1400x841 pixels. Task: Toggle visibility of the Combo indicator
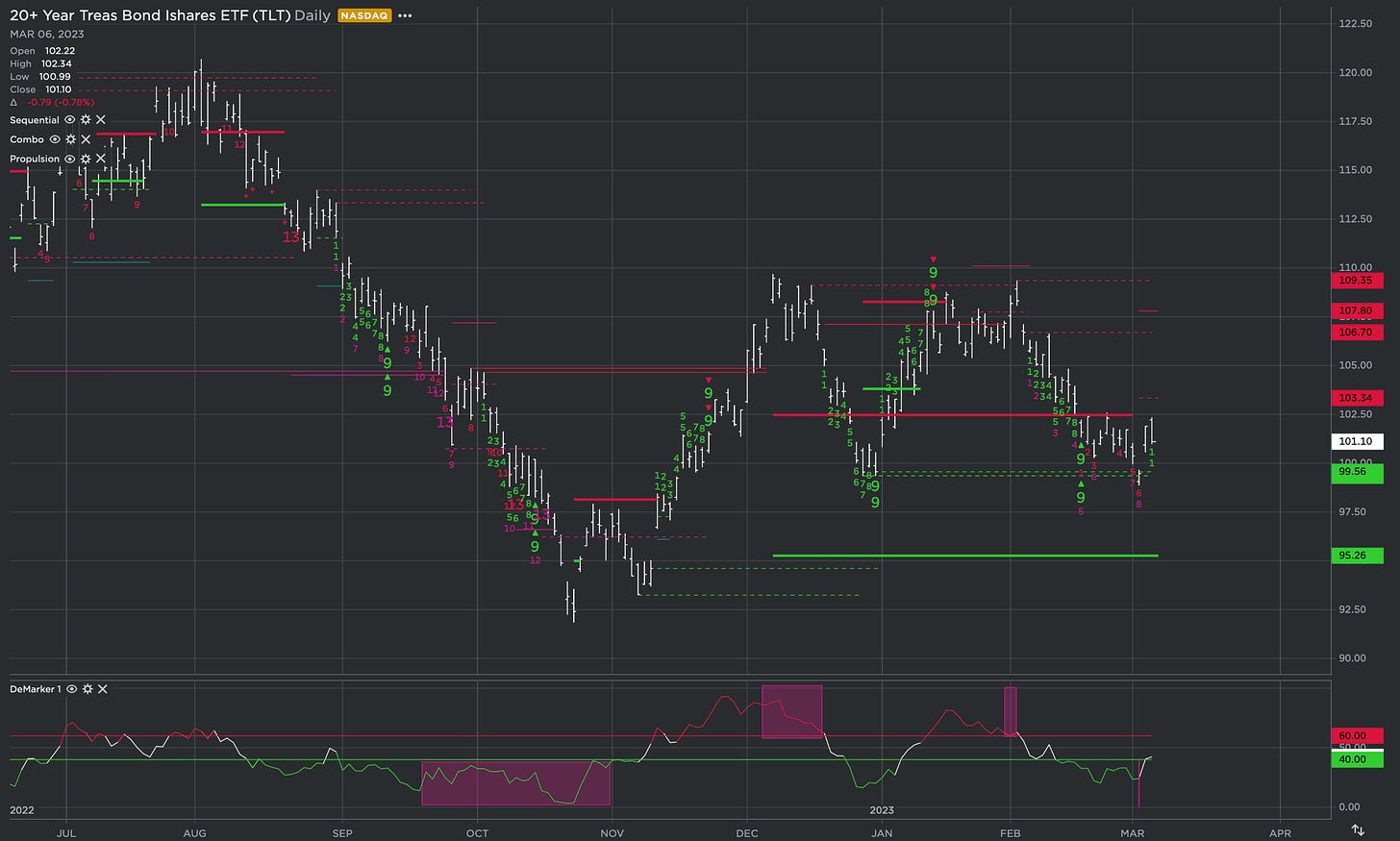(55, 139)
